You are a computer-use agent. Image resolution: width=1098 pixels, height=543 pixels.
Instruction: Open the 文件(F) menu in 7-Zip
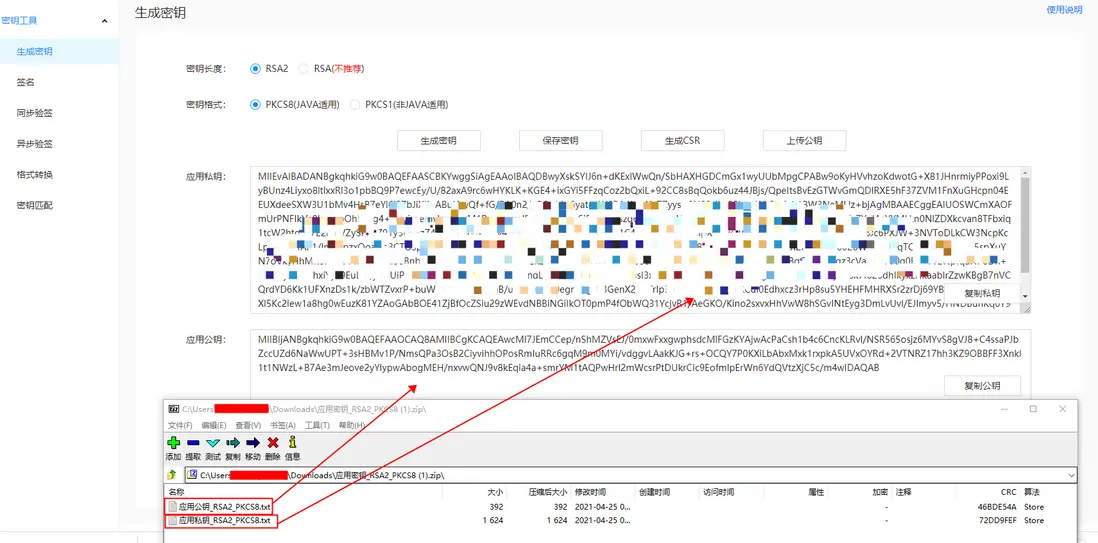pyautogui.click(x=179, y=425)
